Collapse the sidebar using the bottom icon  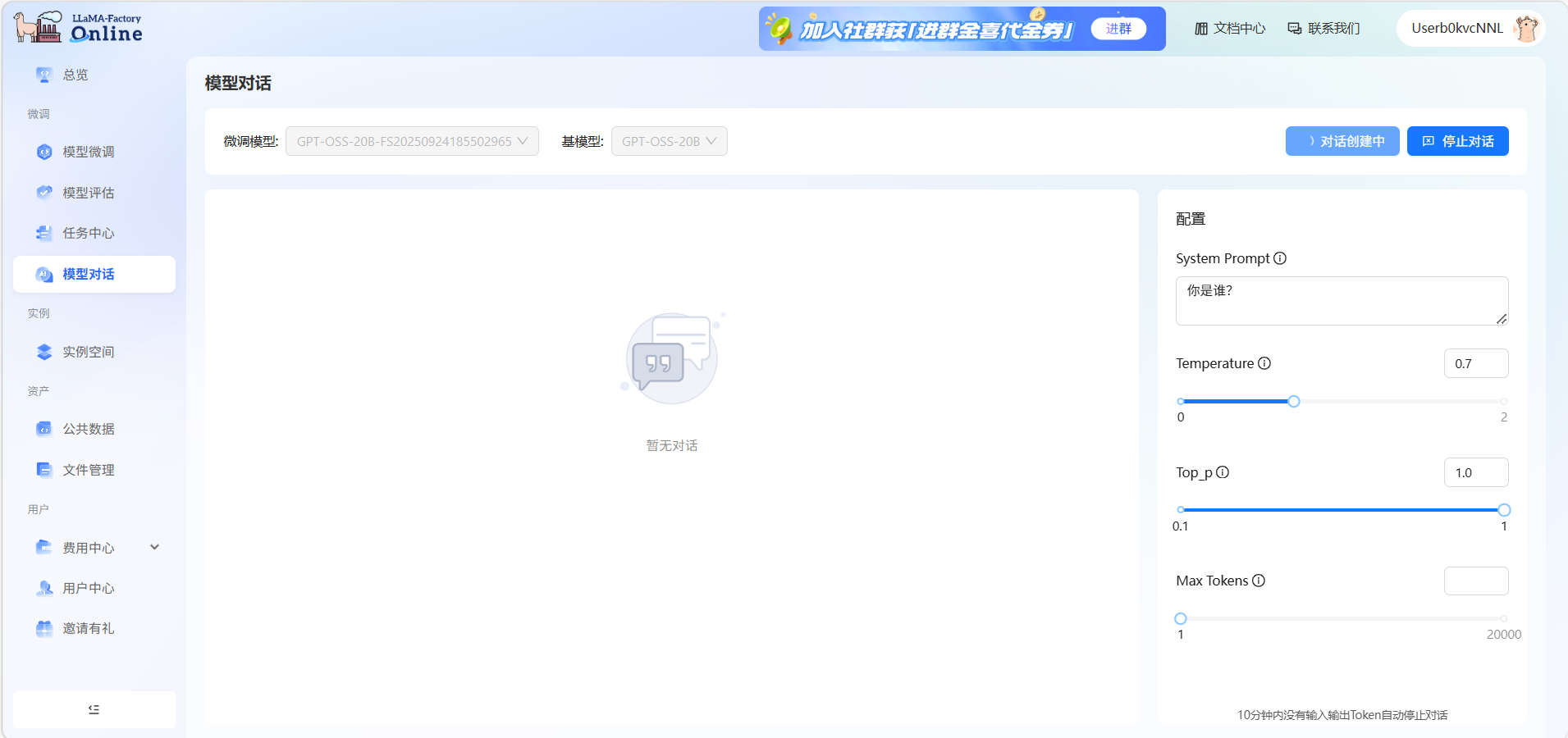click(x=94, y=709)
